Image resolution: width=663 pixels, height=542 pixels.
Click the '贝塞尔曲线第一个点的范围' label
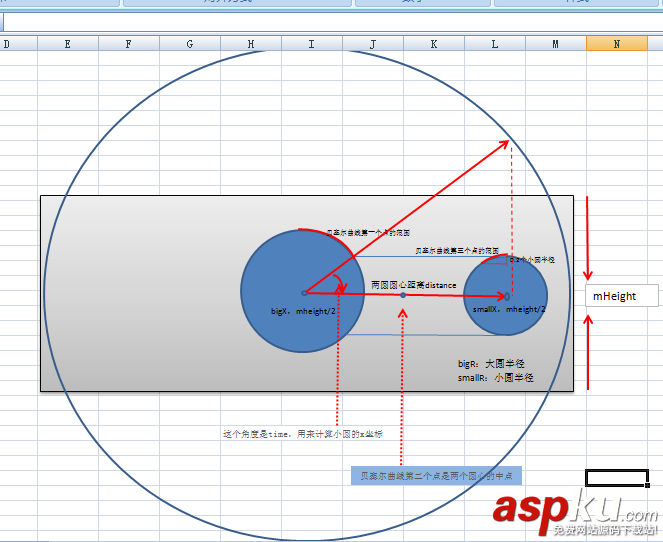tap(368, 233)
